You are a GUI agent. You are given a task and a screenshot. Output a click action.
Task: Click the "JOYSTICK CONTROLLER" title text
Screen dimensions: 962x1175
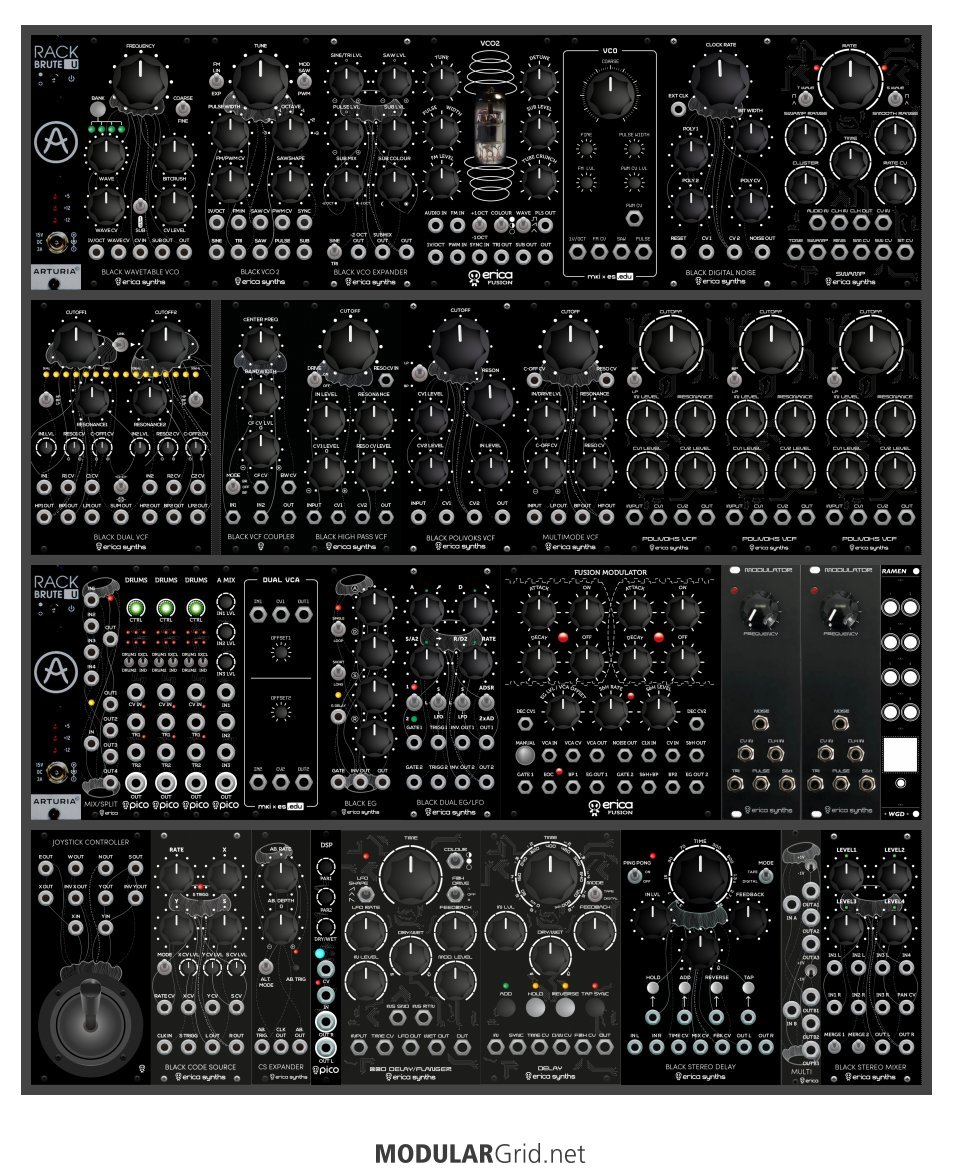(x=91, y=842)
